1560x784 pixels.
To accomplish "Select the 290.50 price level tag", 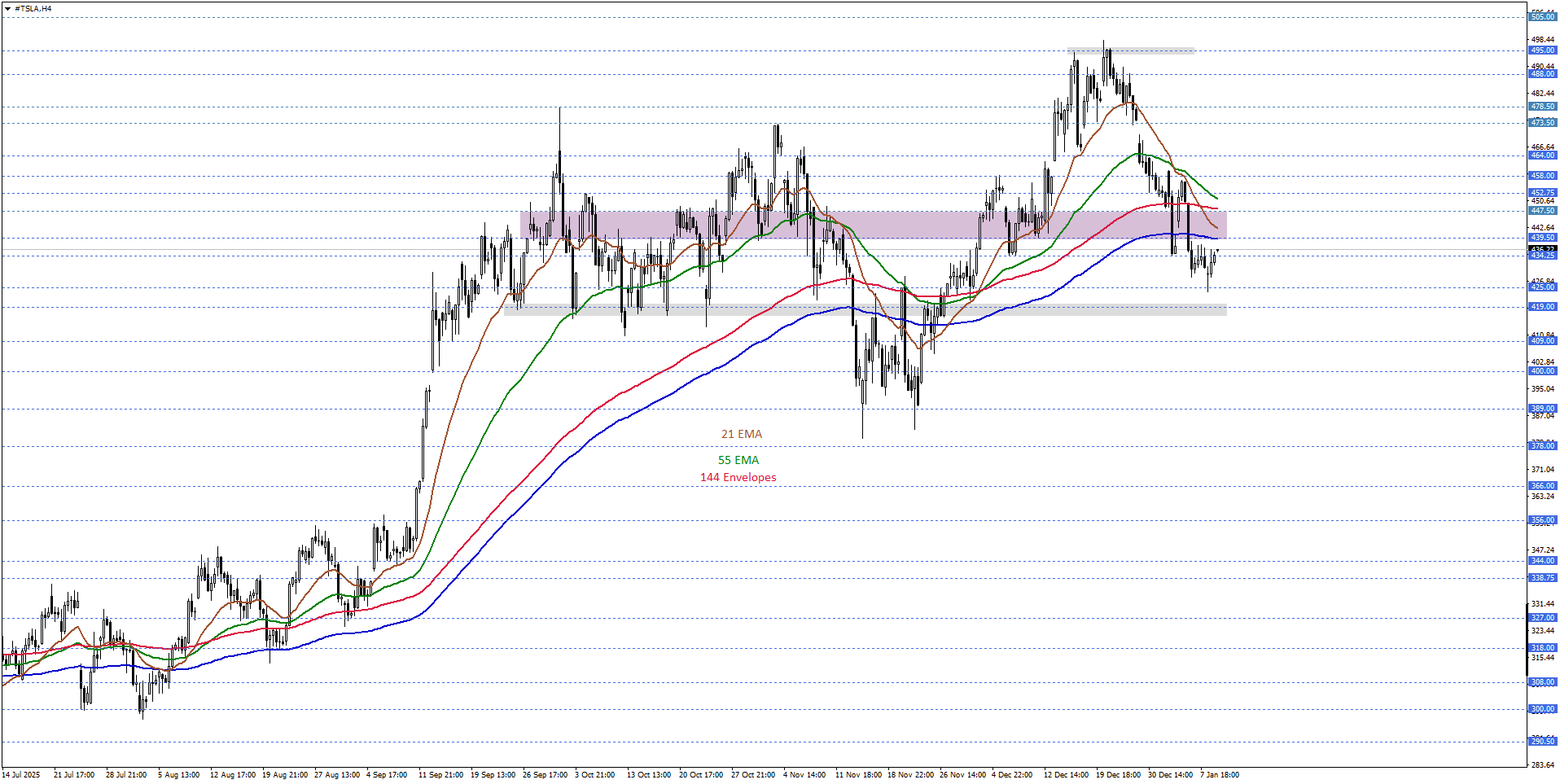I will coord(1542,742).
